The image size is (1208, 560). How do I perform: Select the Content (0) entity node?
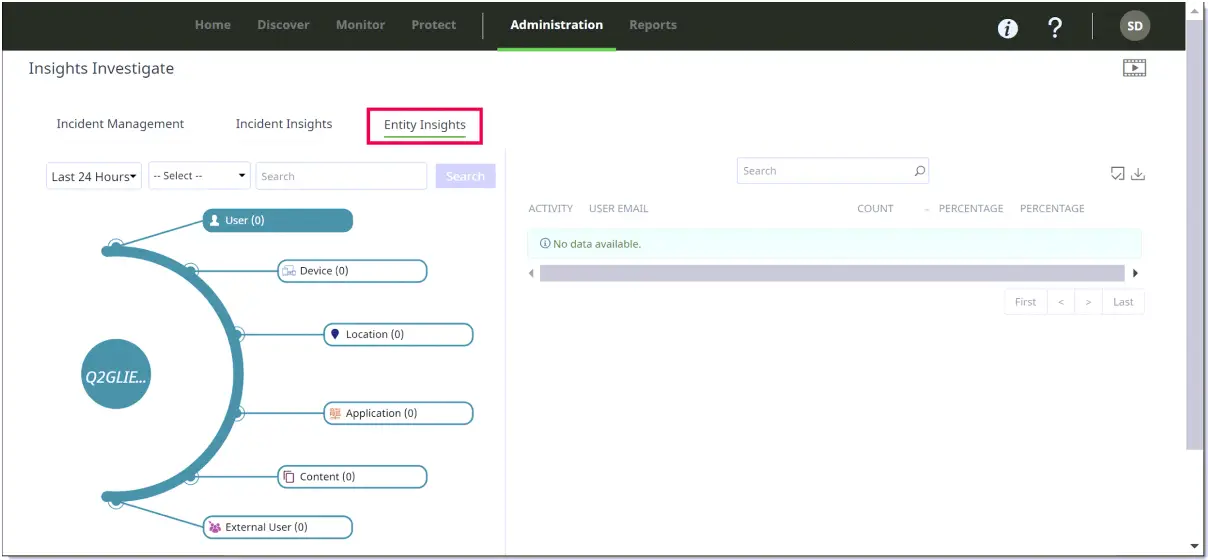point(352,477)
